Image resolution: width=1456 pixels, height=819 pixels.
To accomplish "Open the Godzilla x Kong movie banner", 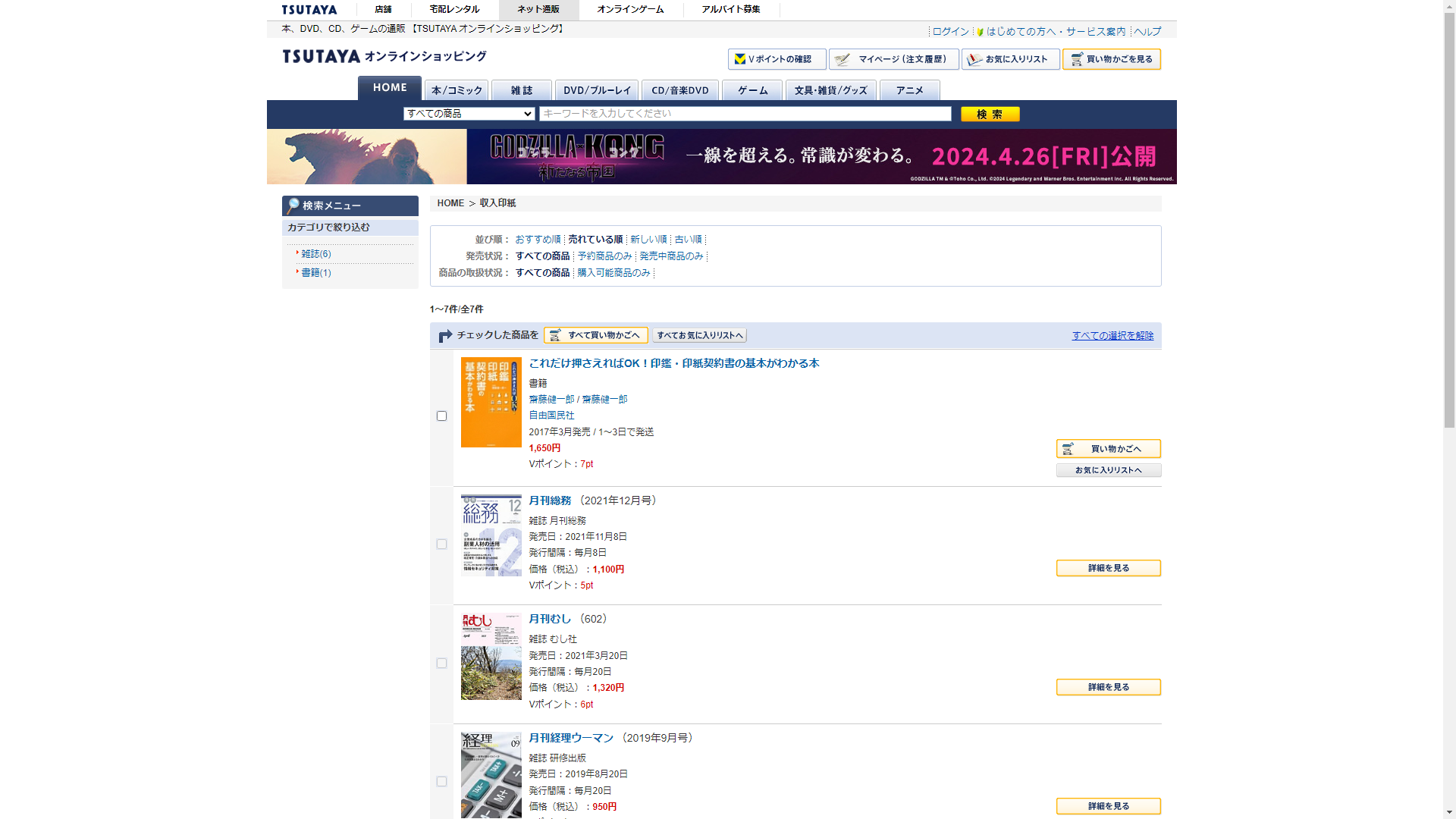I will click(722, 156).
